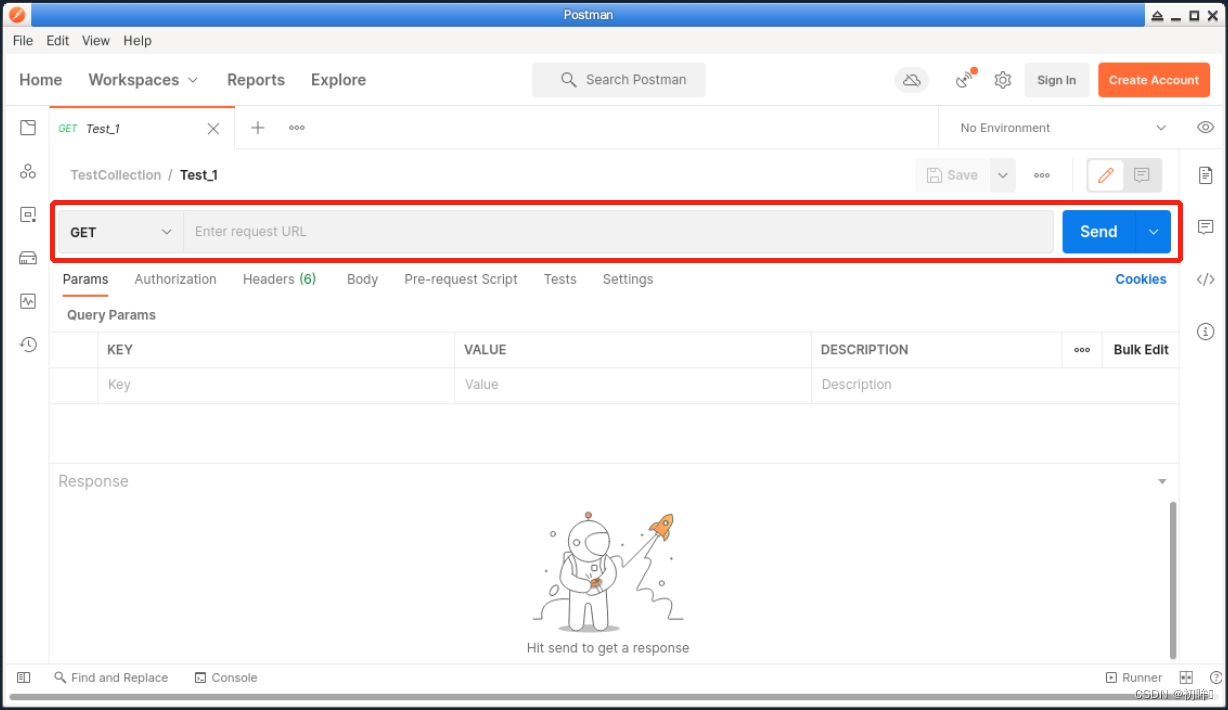The image size is (1228, 710).
Task: Open the Workspaces dropdown
Action: (x=143, y=80)
